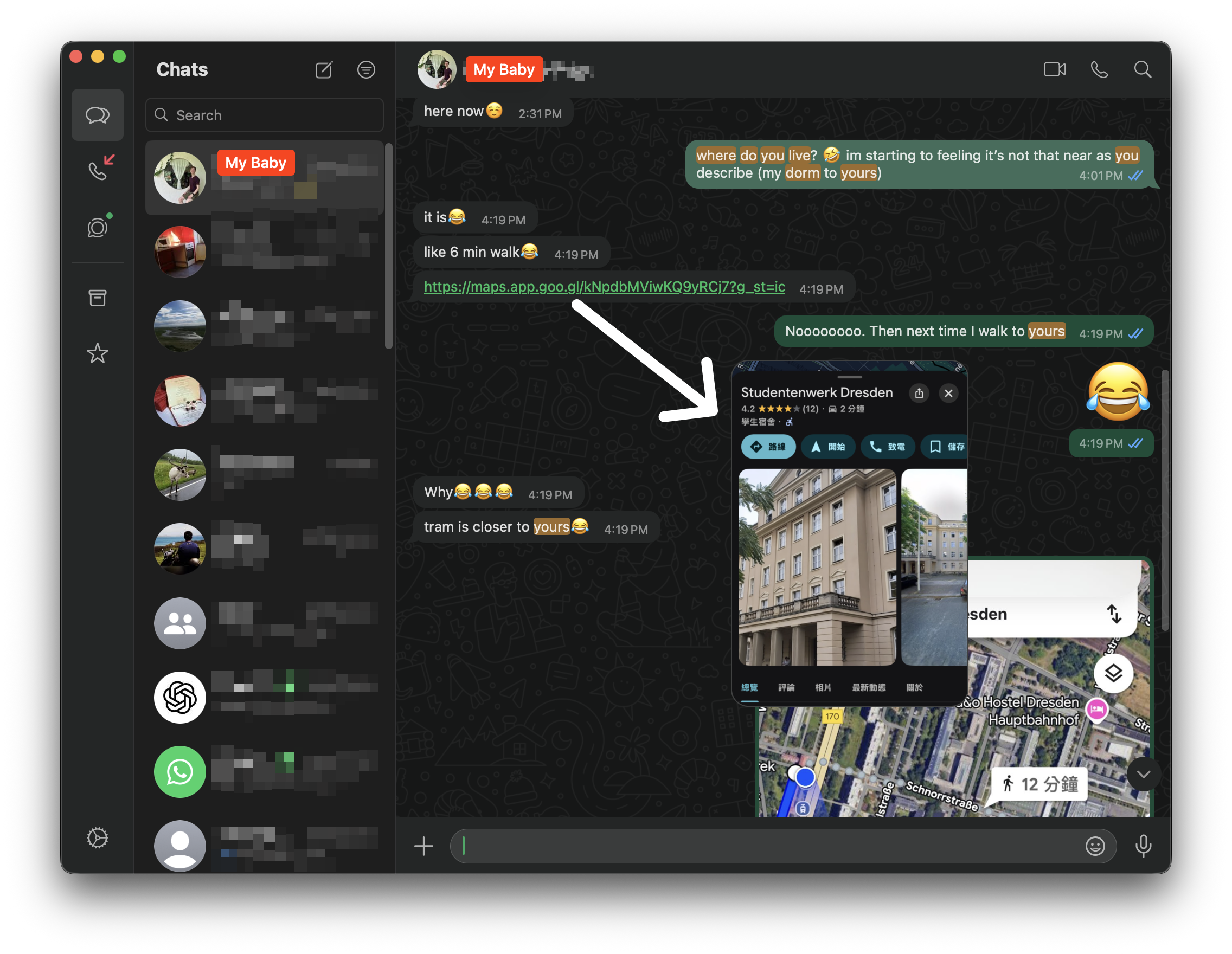Open search within this conversation

tap(1143, 69)
